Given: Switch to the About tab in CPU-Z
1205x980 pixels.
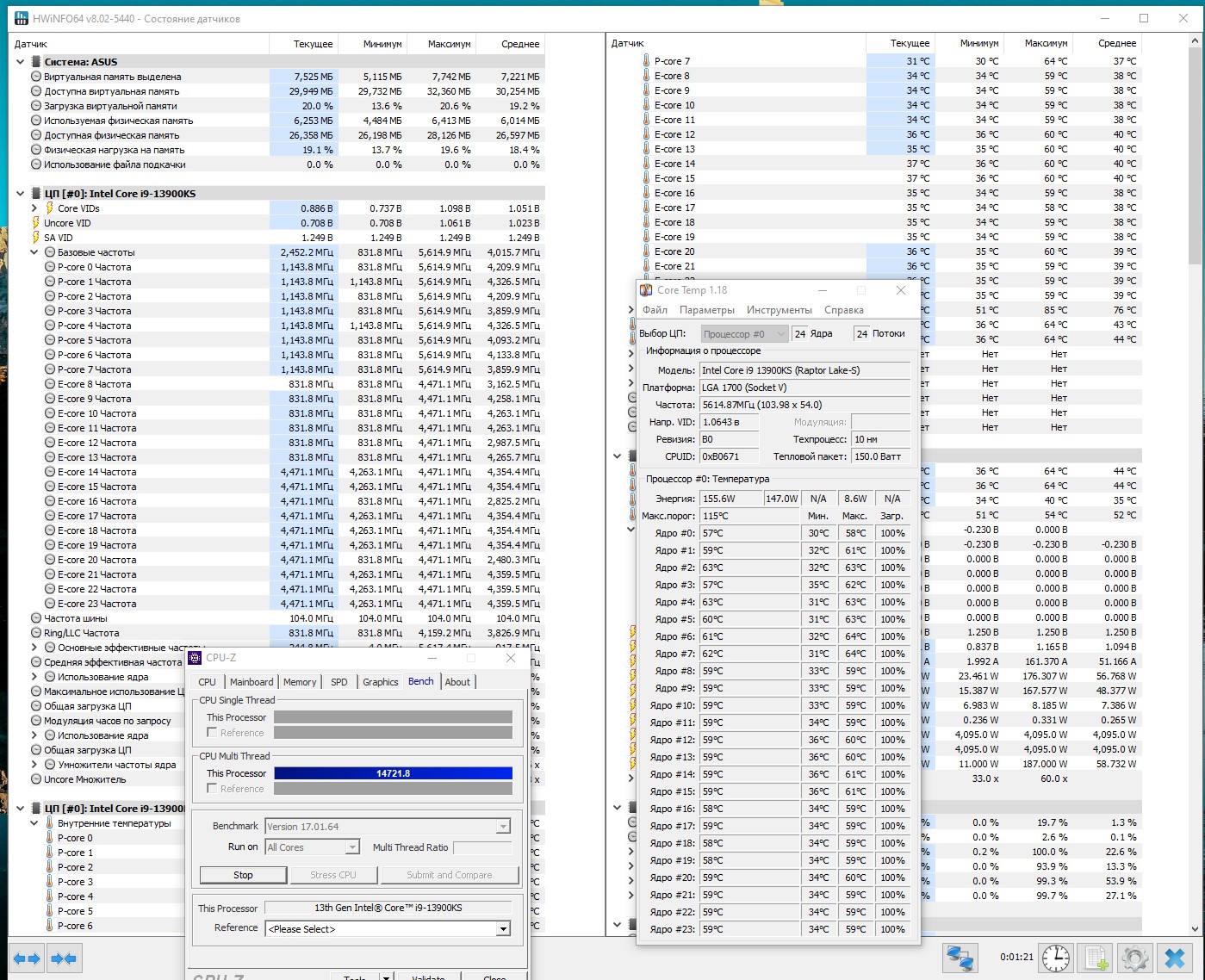Looking at the screenshot, I should (457, 682).
